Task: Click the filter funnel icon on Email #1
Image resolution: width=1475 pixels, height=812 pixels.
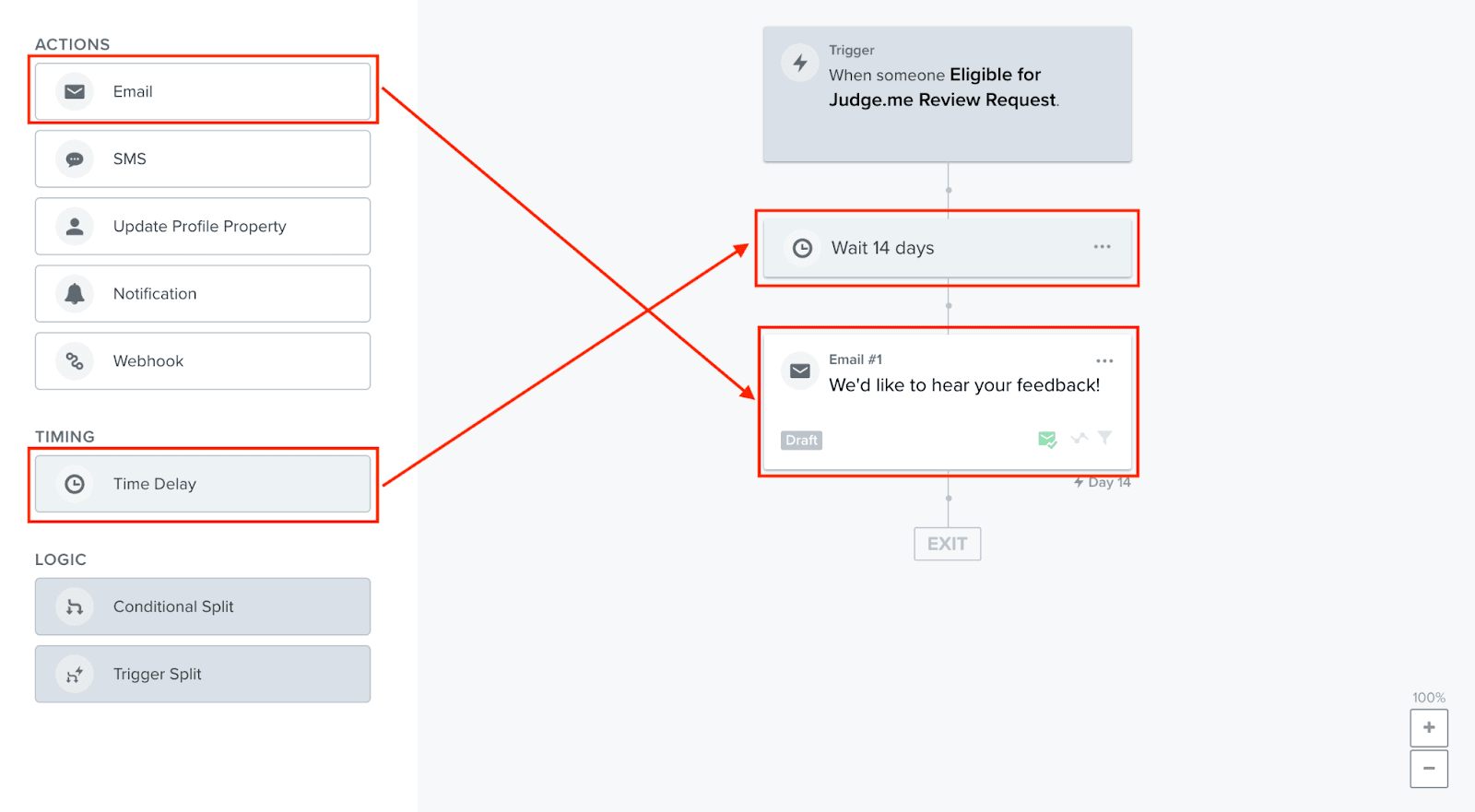Action: click(x=1104, y=438)
